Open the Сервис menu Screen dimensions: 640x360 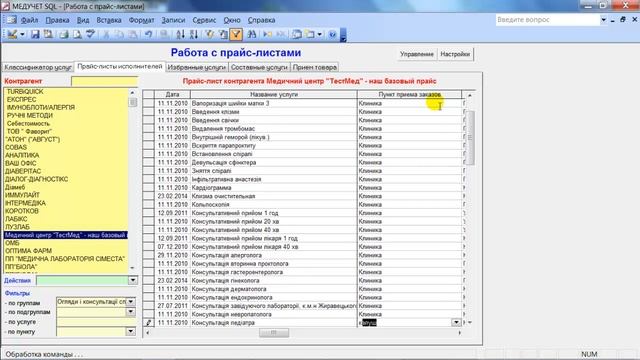coord(204,20)
